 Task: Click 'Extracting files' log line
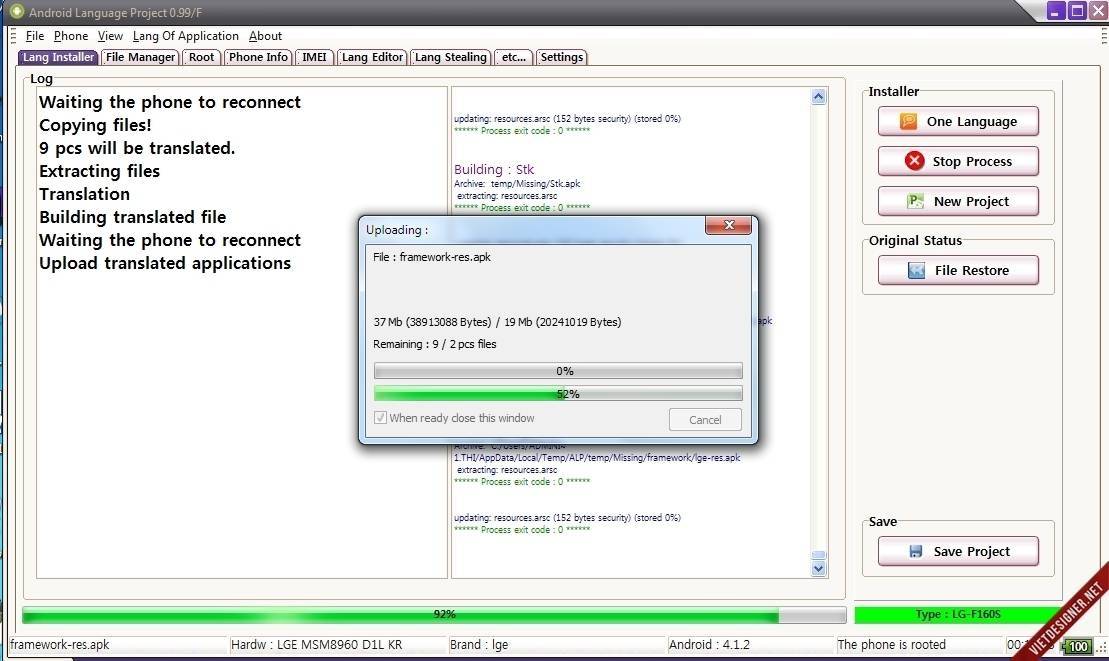point(99,171)
